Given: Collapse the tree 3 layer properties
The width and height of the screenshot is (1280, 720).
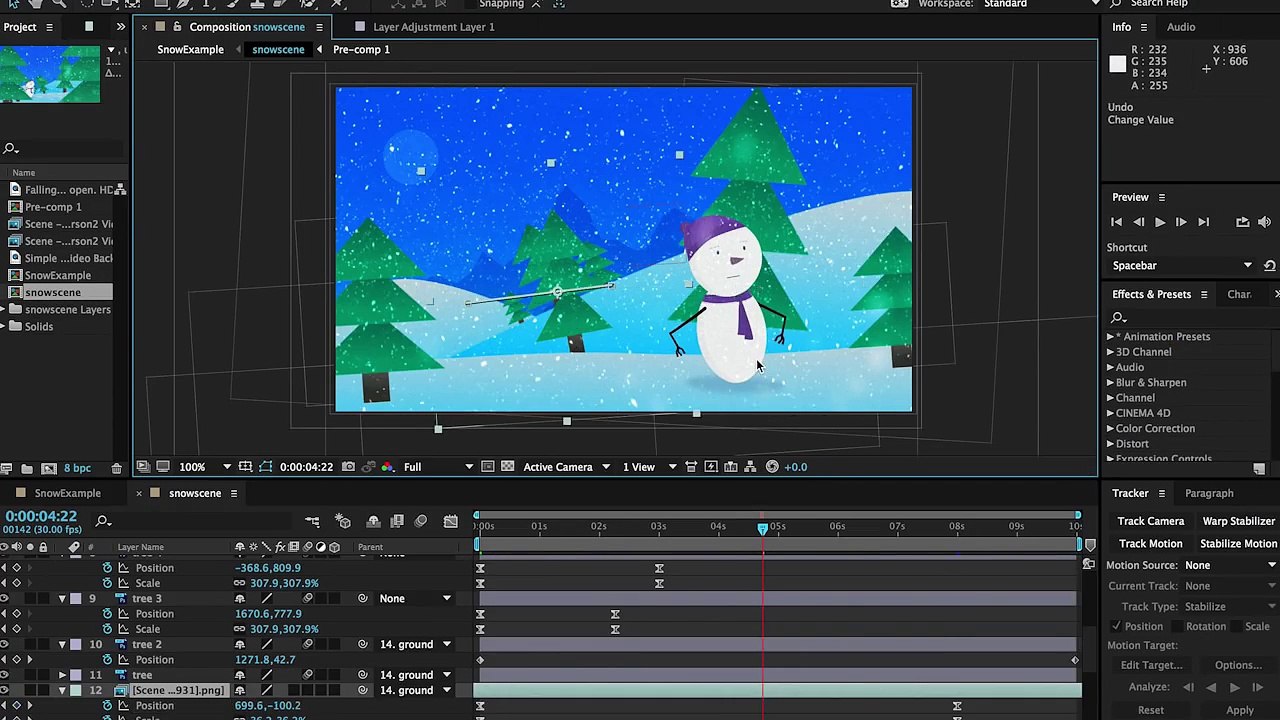Looking at the screenshot, I should (x=62, y=598).
